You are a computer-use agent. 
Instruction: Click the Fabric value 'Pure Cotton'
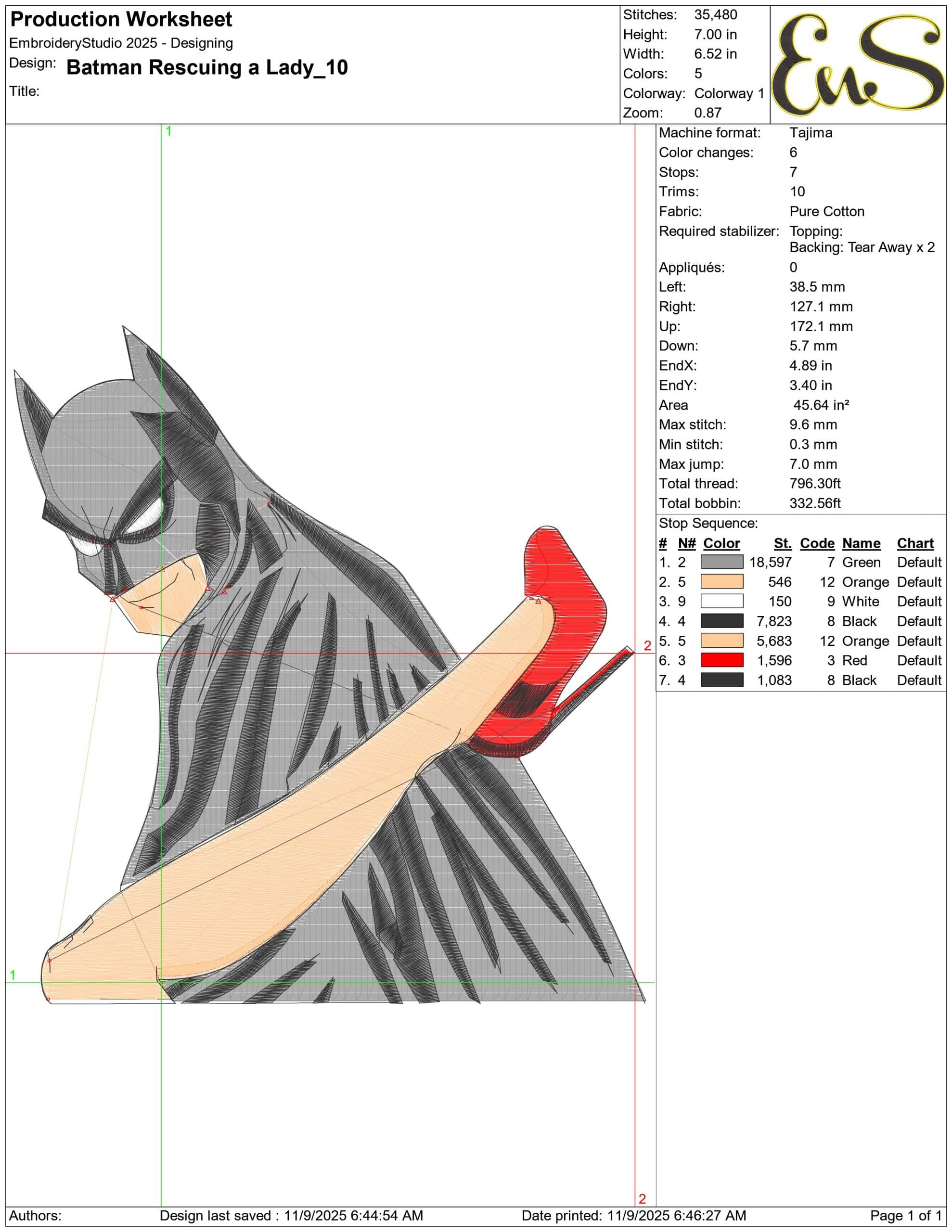click(827, 212)
